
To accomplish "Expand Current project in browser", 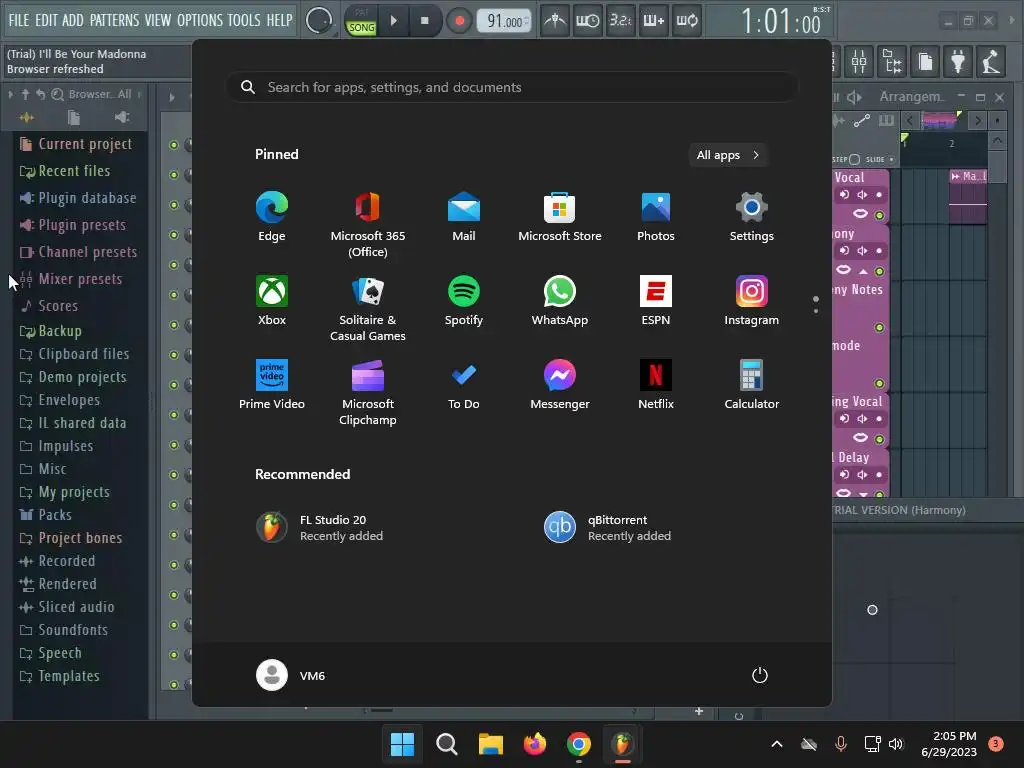I will [76, 144].
